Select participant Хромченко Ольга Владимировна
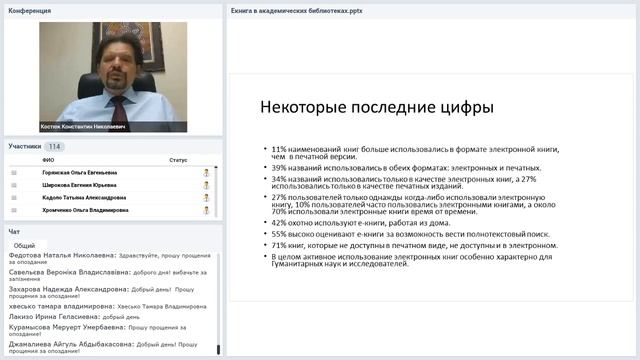 [x=85, y=211]
